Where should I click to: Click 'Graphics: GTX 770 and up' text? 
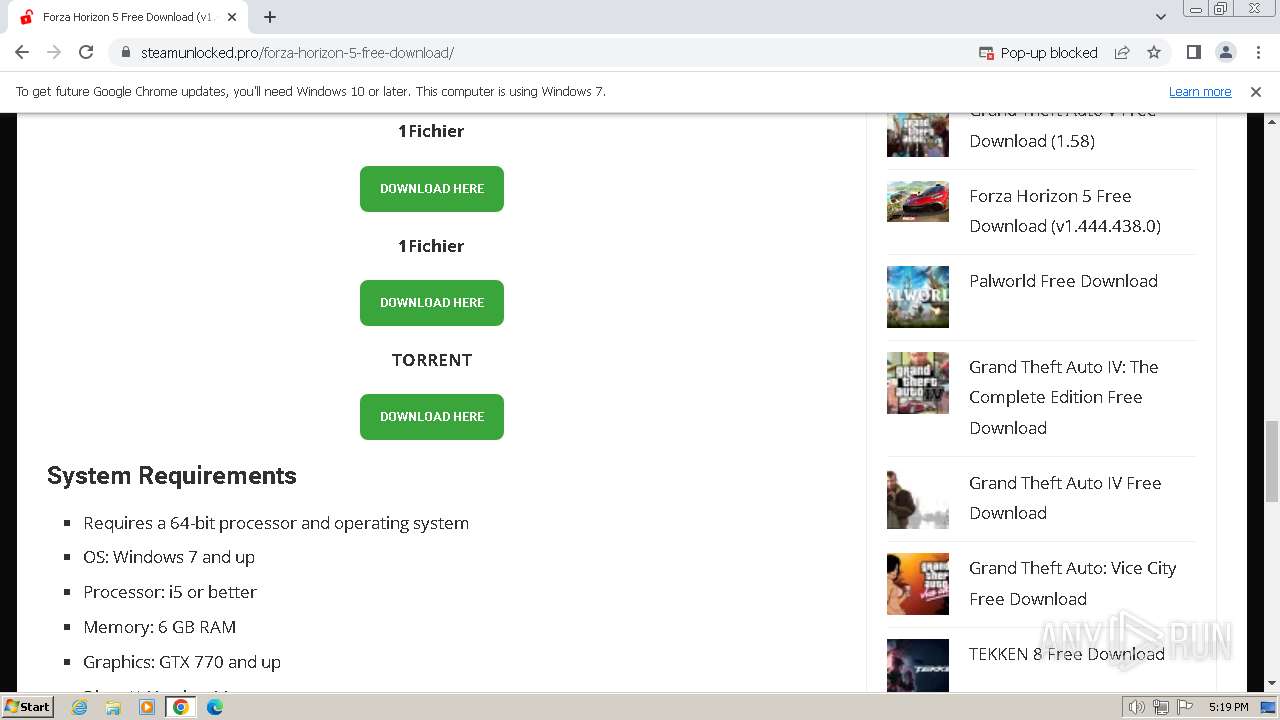(x=182, y=662)
